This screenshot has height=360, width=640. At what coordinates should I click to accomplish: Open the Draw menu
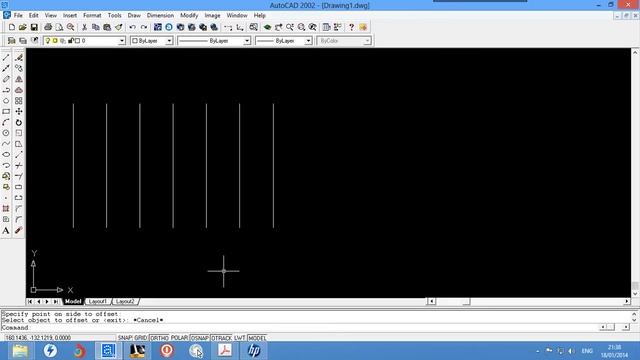(134, 15)
